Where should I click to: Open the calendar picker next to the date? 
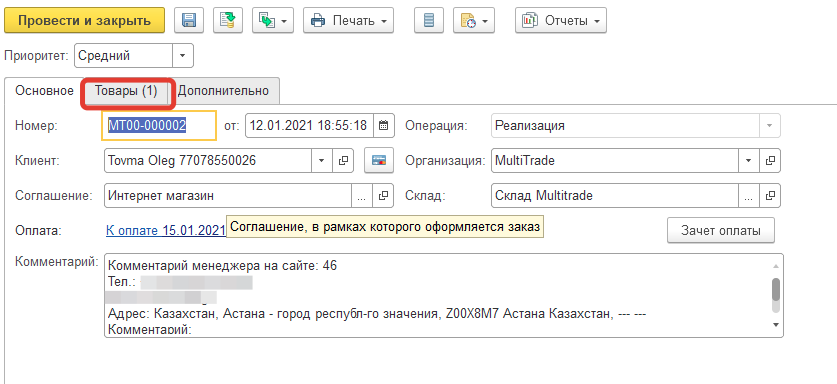click(x=383, y=126)
